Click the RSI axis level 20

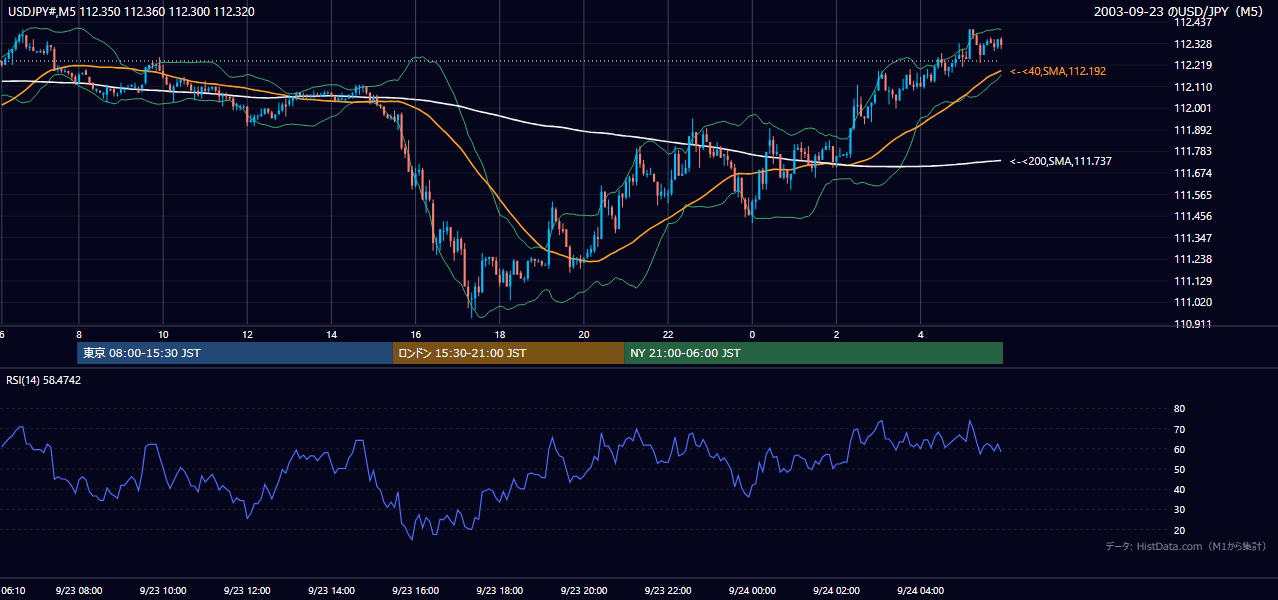1179,531
